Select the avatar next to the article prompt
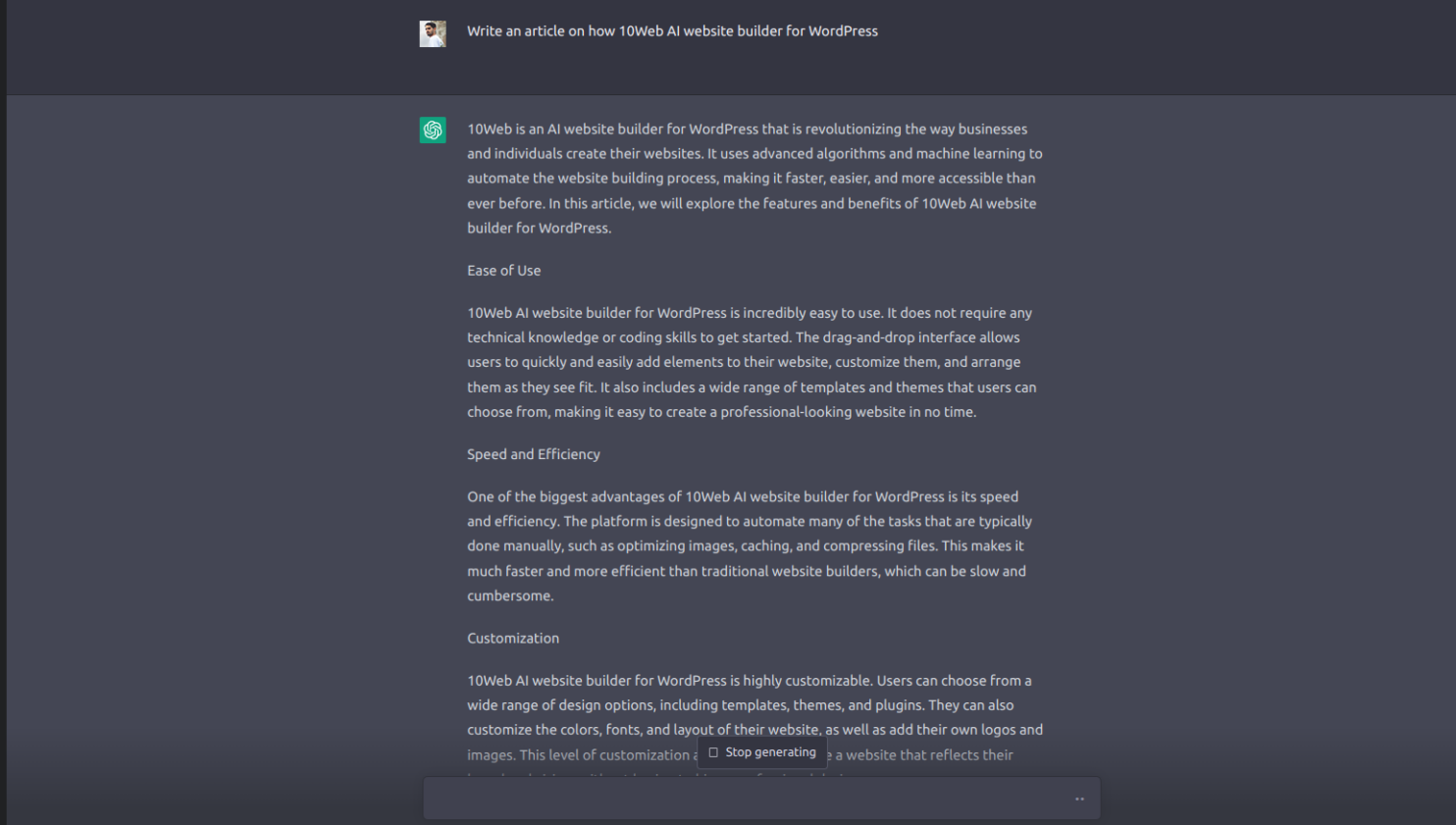Viewport: 1456px width, 825px height. pos(432,32)
